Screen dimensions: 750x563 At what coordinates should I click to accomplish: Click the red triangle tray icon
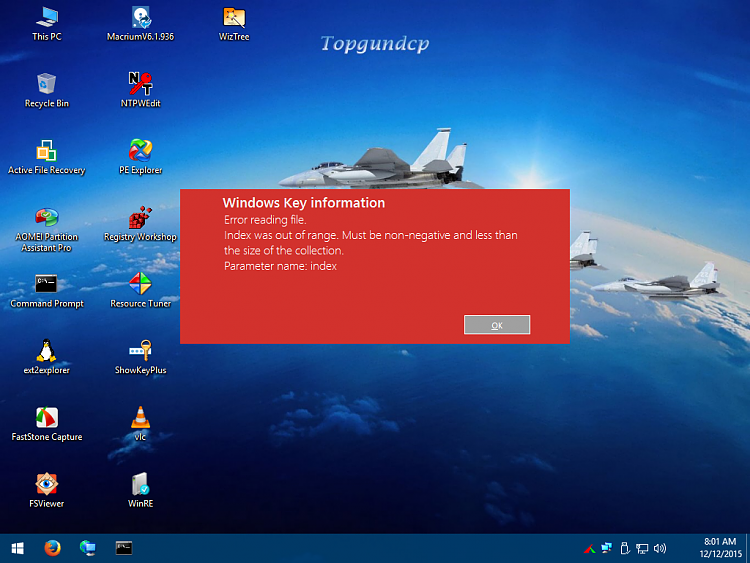coord(589,549)
